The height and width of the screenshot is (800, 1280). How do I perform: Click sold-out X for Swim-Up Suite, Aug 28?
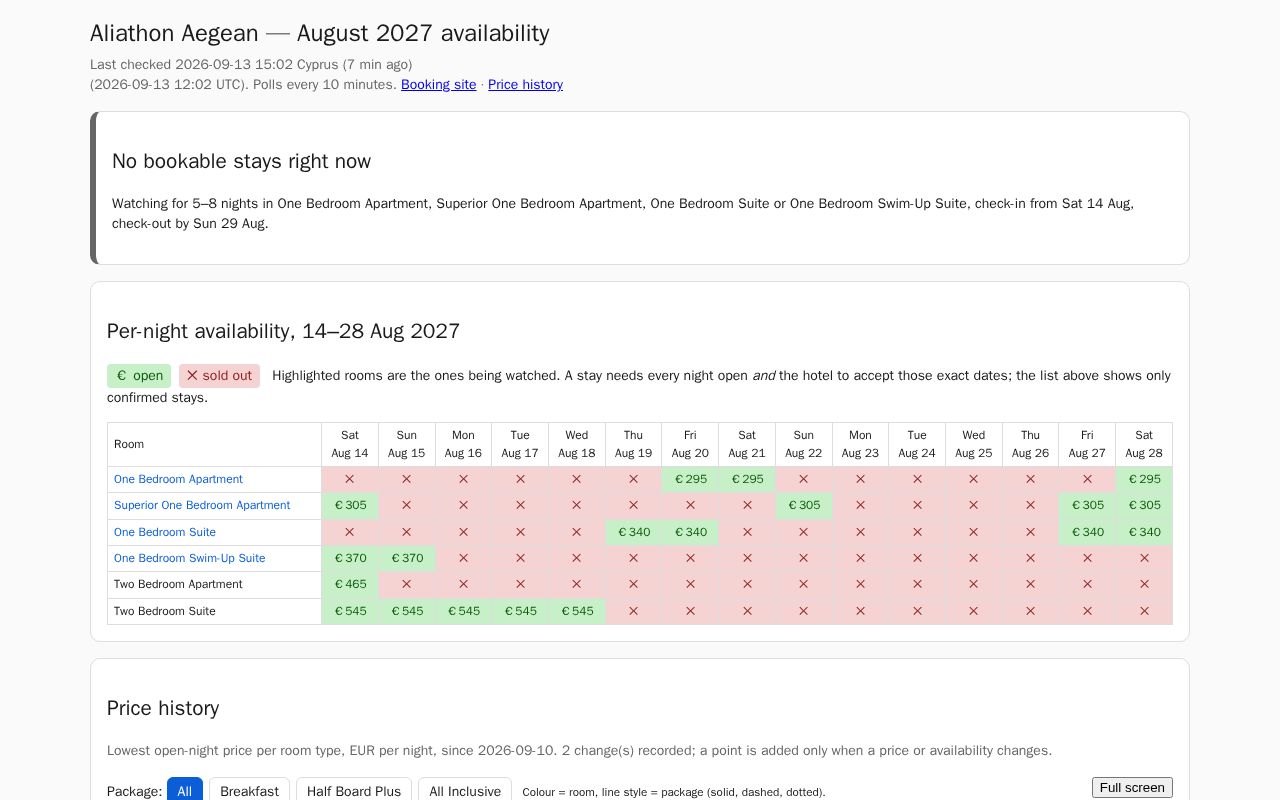[x=1144, y=558]
